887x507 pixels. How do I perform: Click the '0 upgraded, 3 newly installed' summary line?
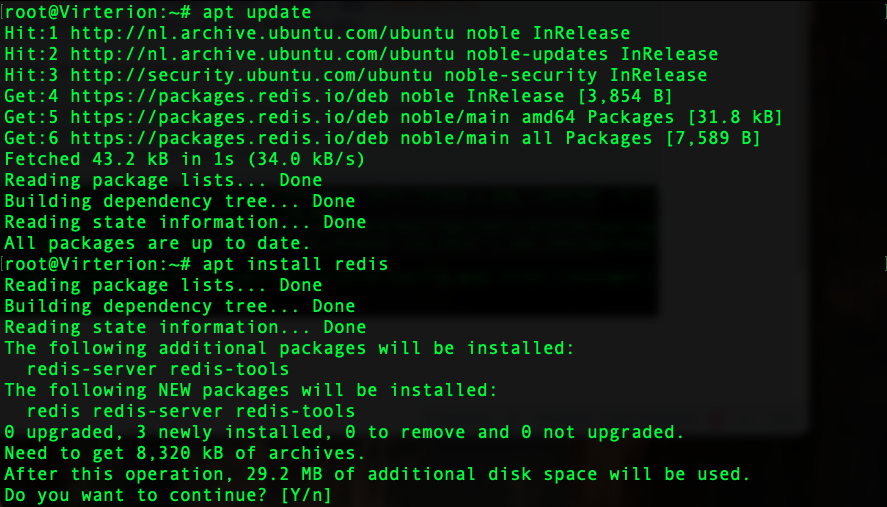coord(344,432)
